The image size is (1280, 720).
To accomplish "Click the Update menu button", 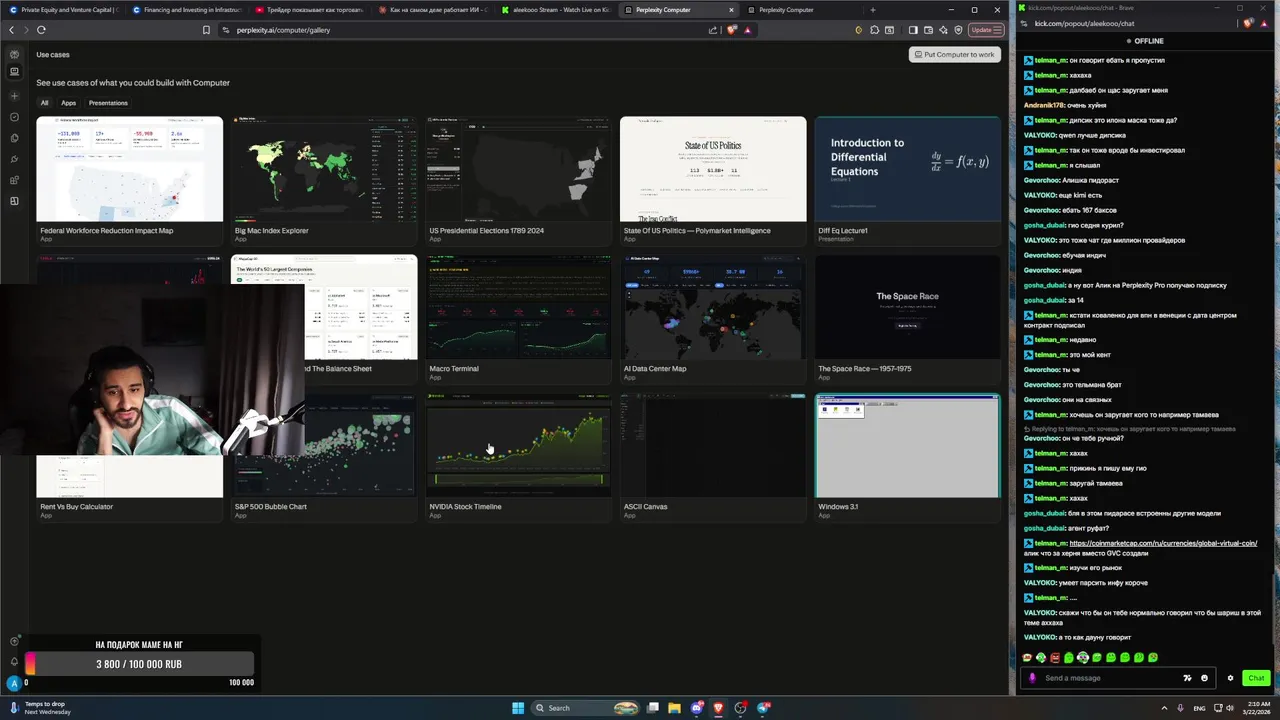I will 986,30.
